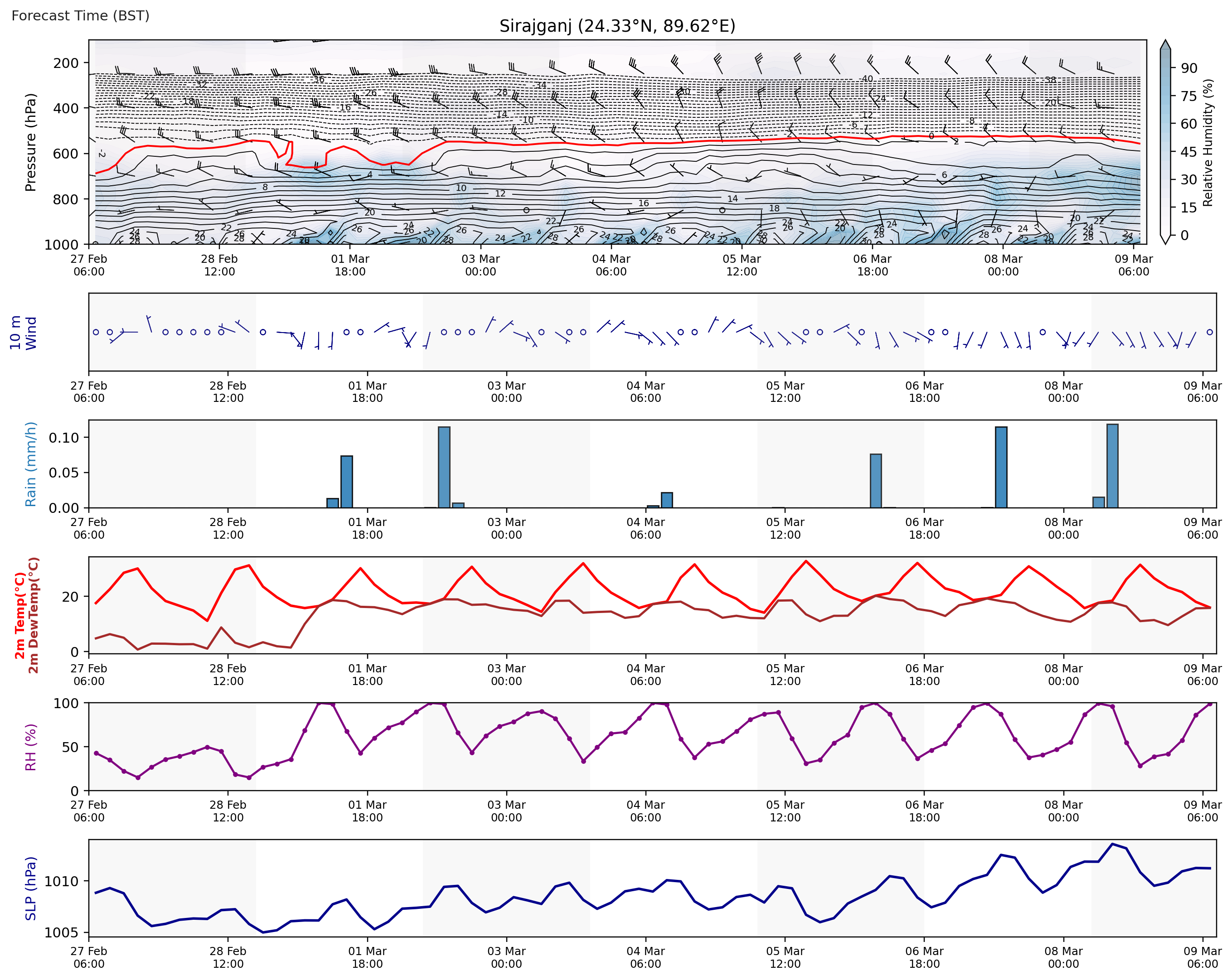
Task: Click rain bar just before 01 Mar 18:00
Action: pos(346,482)
